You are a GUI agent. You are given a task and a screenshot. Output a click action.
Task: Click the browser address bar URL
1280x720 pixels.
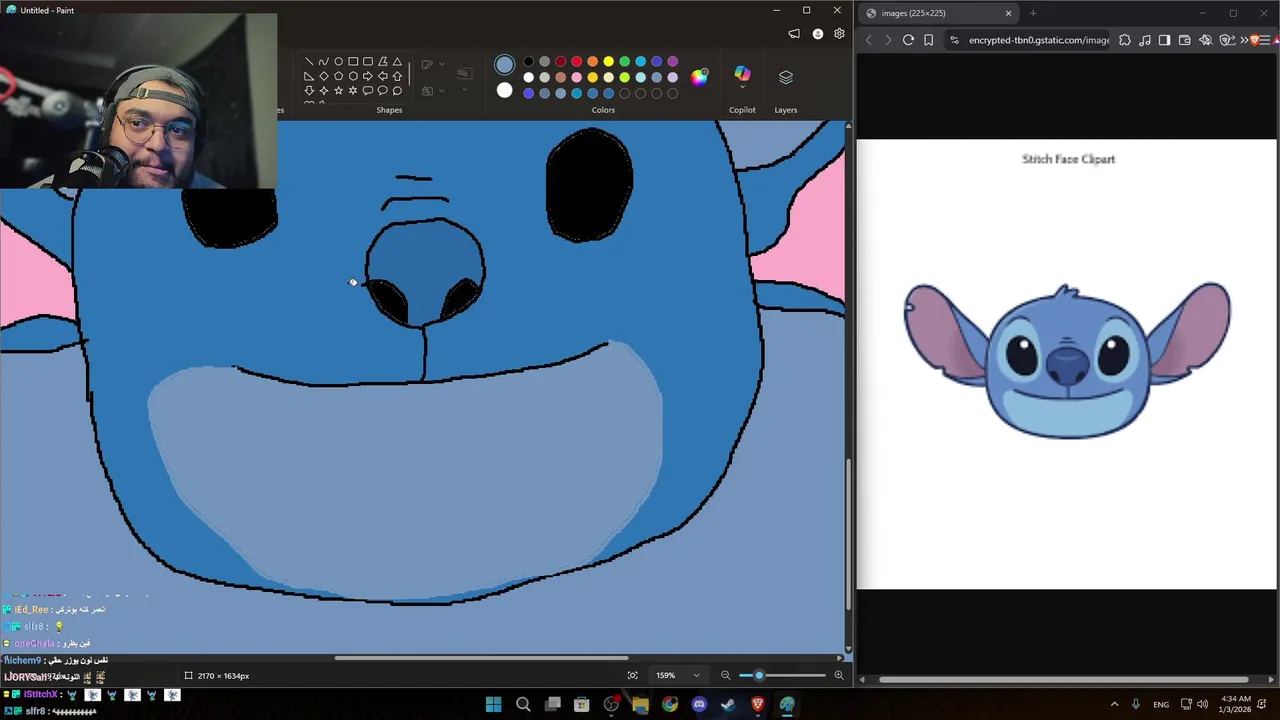click(x=1039, y=40)
